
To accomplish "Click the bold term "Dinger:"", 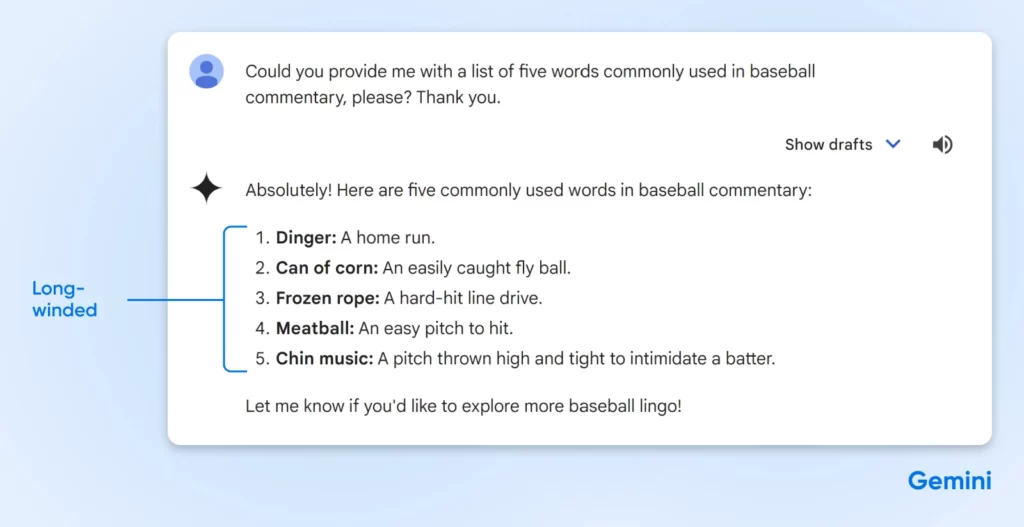I will point(306,238).
